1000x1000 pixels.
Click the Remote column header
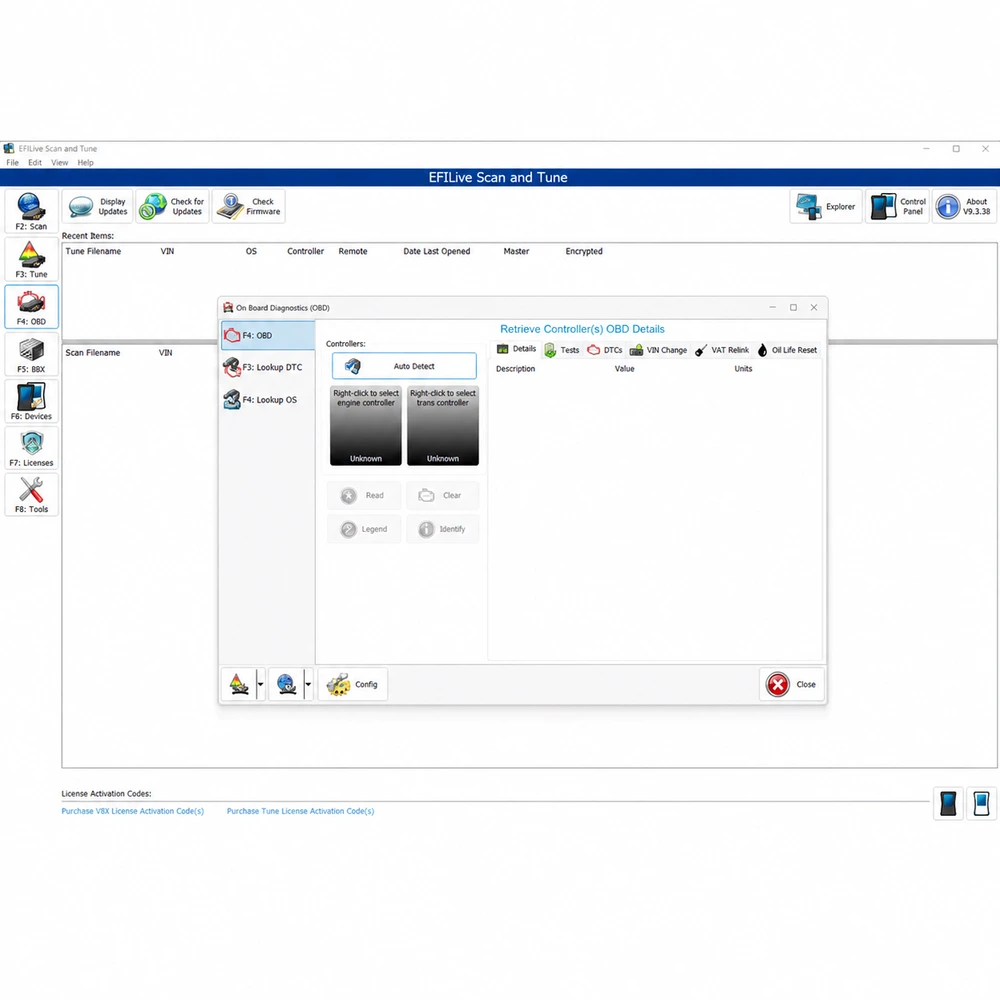[353, 251]
